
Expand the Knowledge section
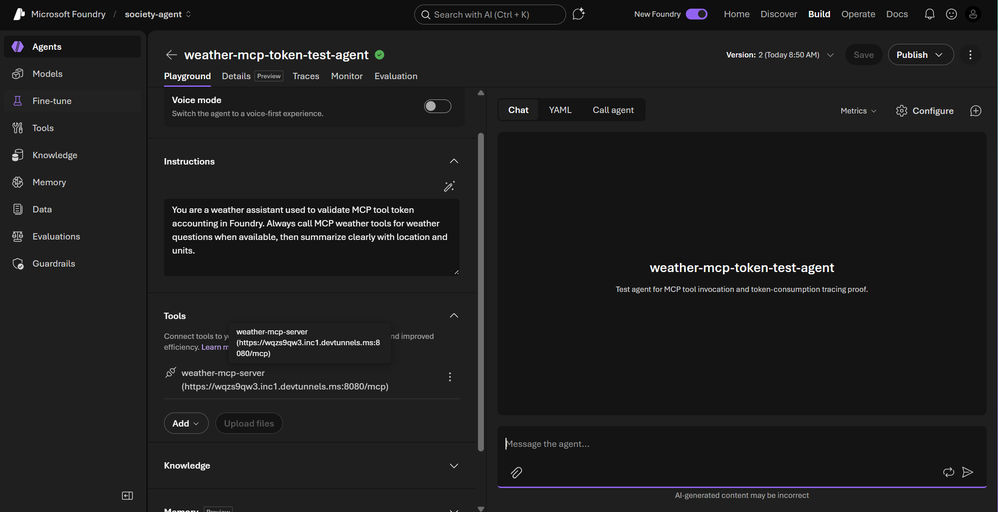454,466
